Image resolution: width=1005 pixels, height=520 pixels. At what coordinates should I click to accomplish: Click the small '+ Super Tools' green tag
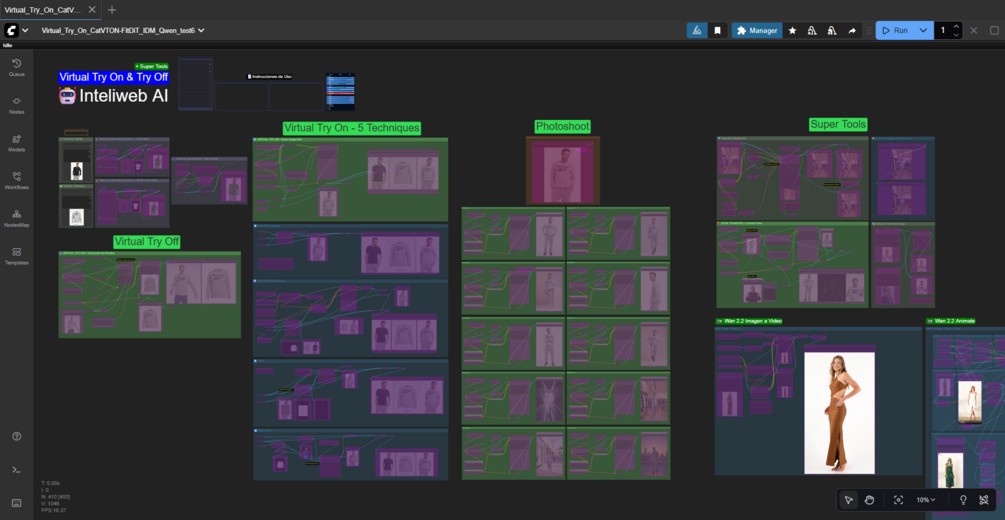[x=151, y=66]
